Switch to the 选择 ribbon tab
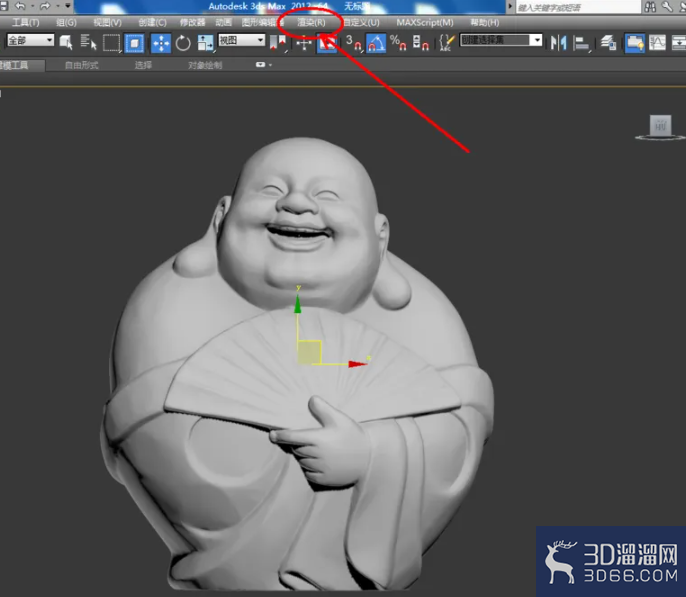This screenshot has width=686, height=597. [143, 65]
